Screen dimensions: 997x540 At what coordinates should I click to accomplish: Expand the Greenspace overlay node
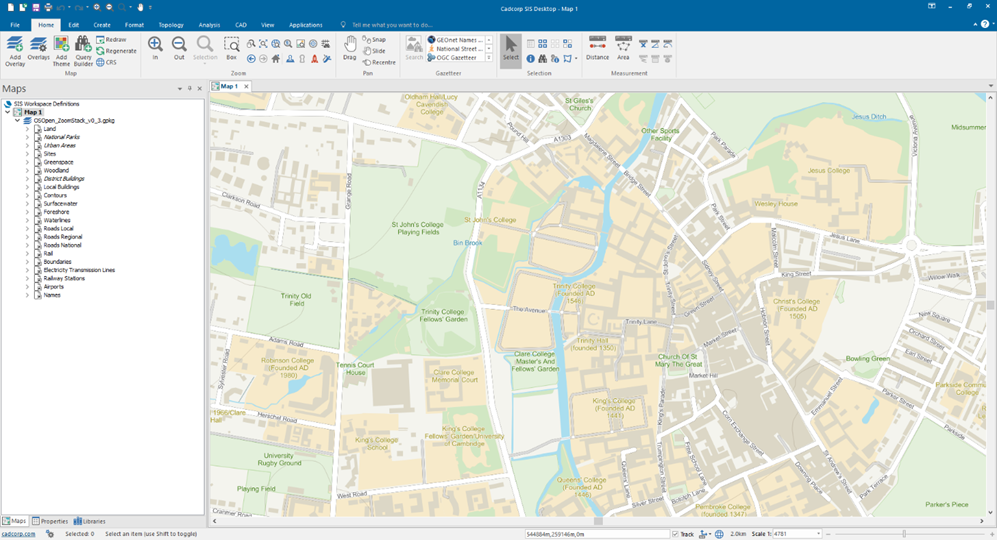click(x=27, y=162)
